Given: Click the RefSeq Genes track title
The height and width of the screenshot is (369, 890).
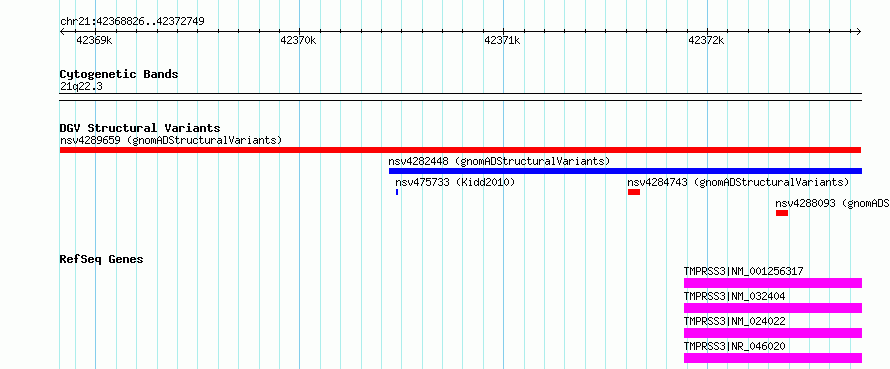Looking at the screenshot, I should [102, 259].
